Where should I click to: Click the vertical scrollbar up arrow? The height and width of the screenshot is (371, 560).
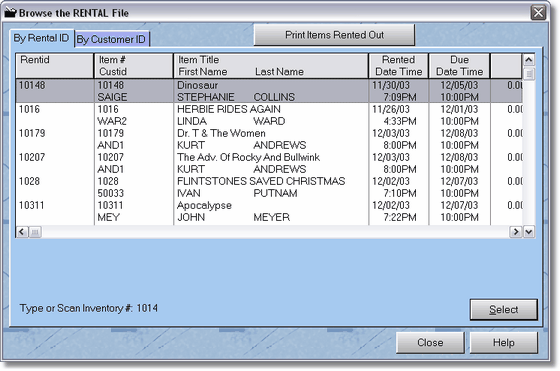coord(529,60)
